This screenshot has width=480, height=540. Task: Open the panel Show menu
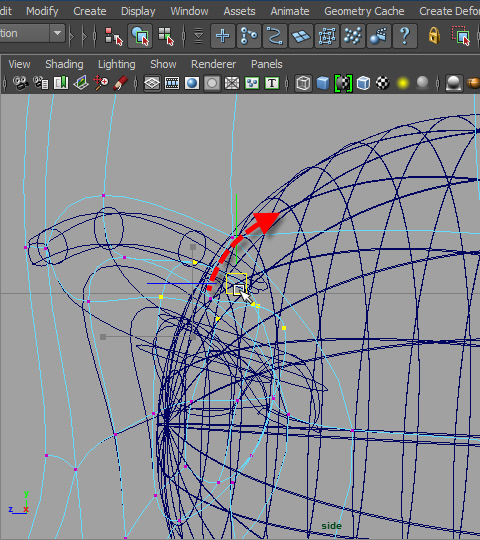163,64
